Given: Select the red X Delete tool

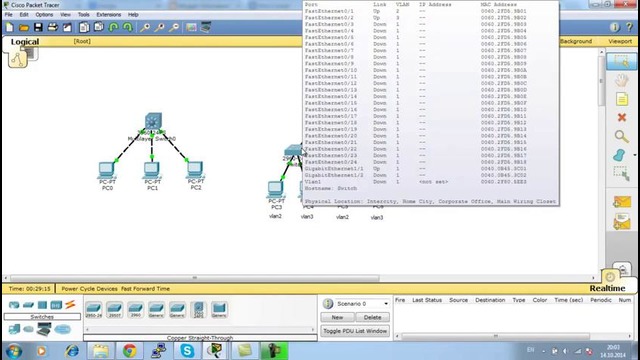Looking at the screenshot, I should tap(622, 118).
